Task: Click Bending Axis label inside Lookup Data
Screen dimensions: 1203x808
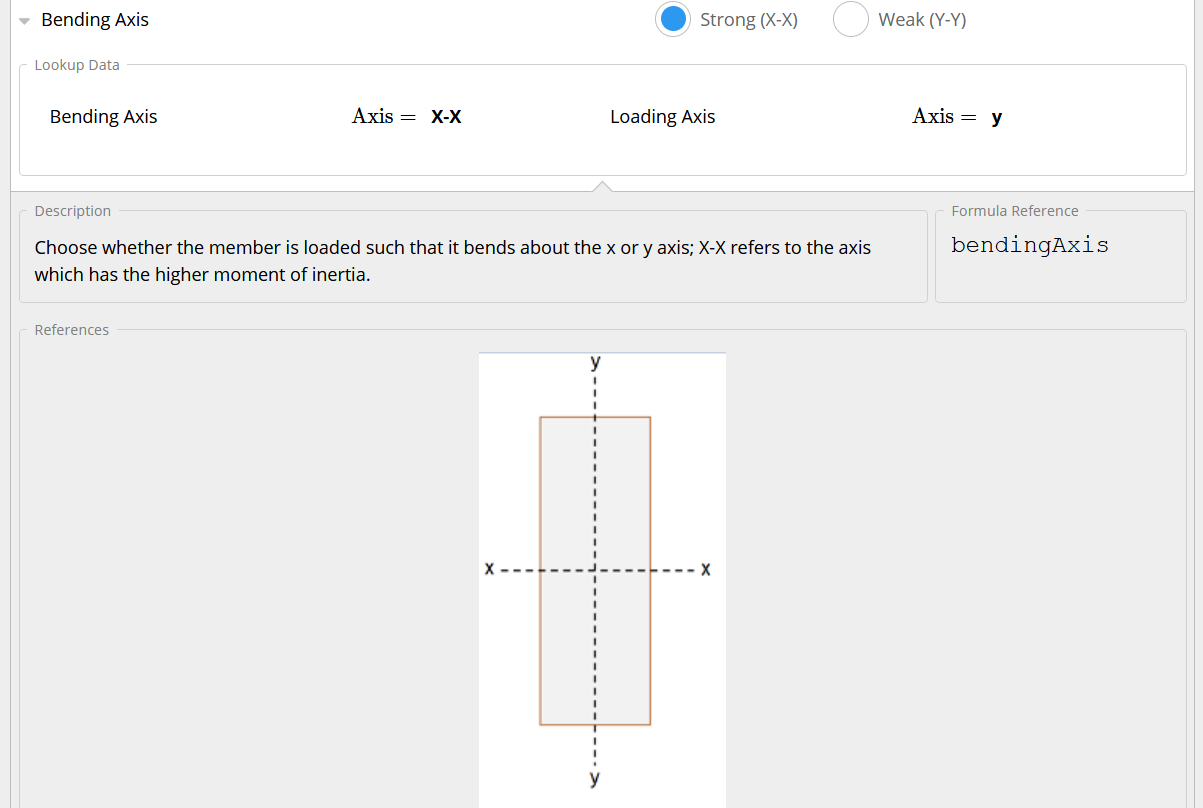Action: 104,117
